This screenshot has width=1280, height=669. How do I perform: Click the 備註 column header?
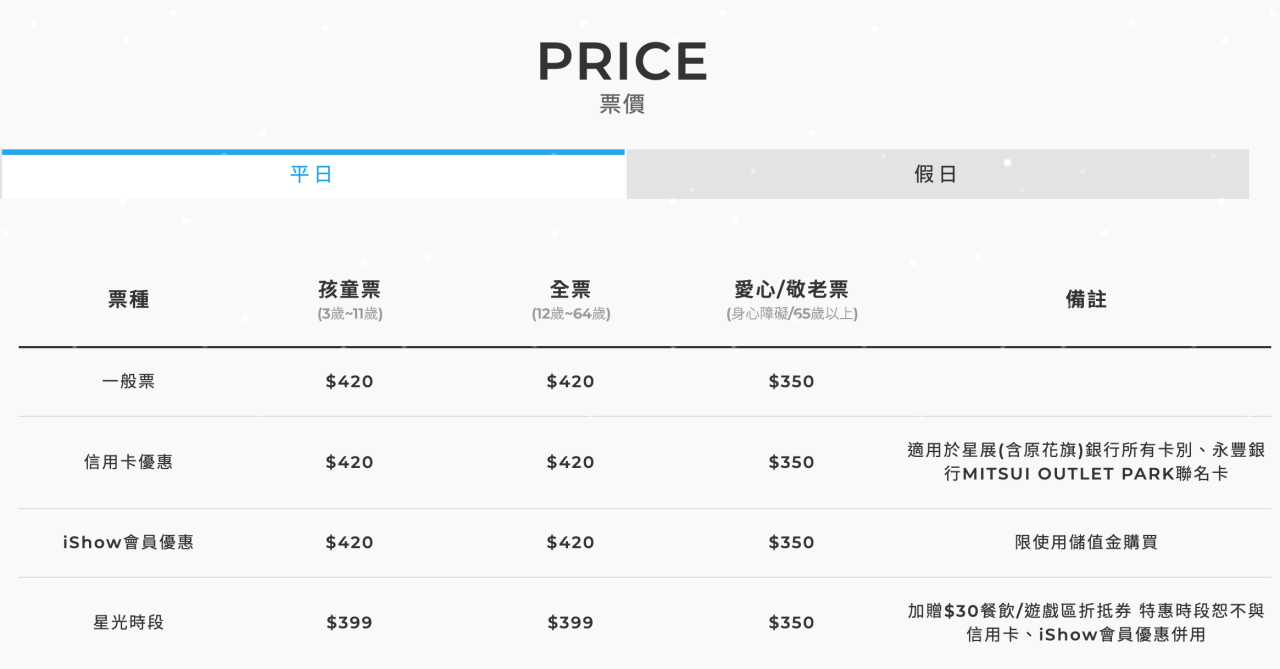click(x=1086, y=299)
